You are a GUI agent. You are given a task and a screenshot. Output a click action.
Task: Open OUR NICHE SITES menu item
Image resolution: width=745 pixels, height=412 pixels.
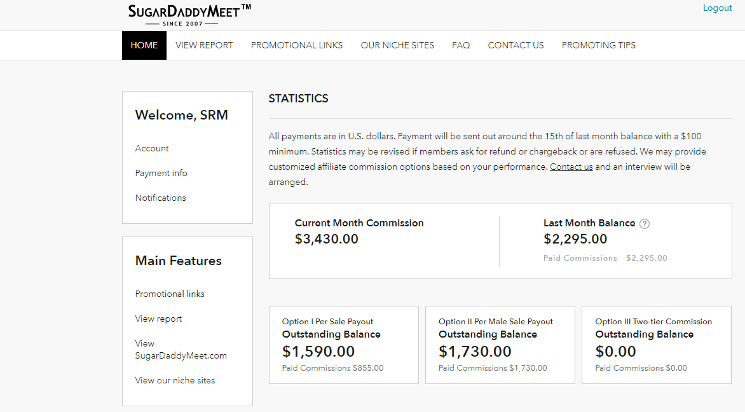click(x=397, y=45)
